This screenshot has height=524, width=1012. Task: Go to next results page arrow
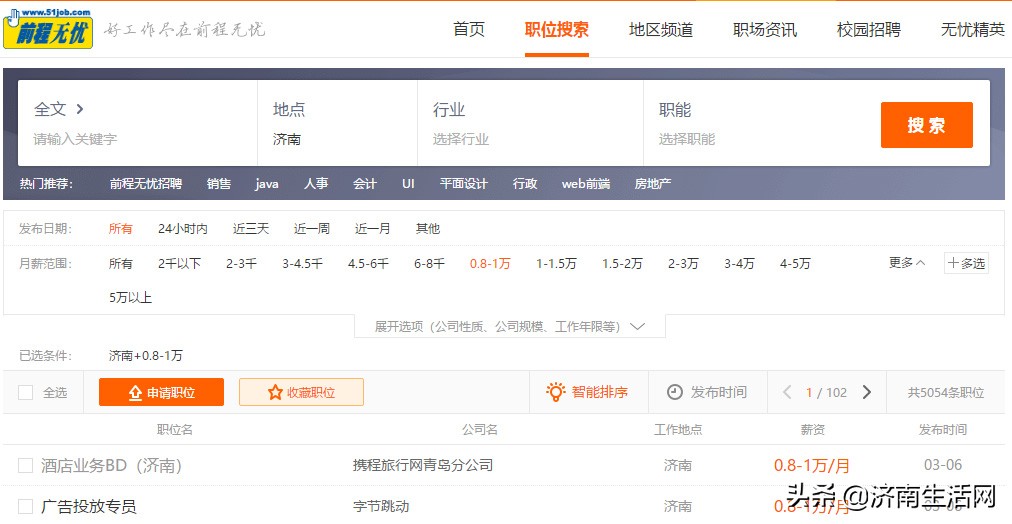[x=867, y=392]
